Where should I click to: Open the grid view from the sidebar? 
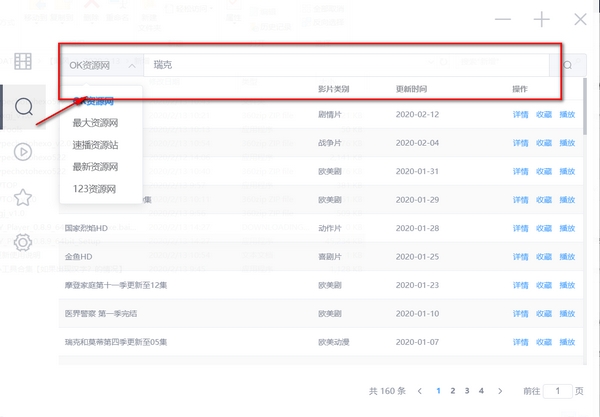pos(23,61)
